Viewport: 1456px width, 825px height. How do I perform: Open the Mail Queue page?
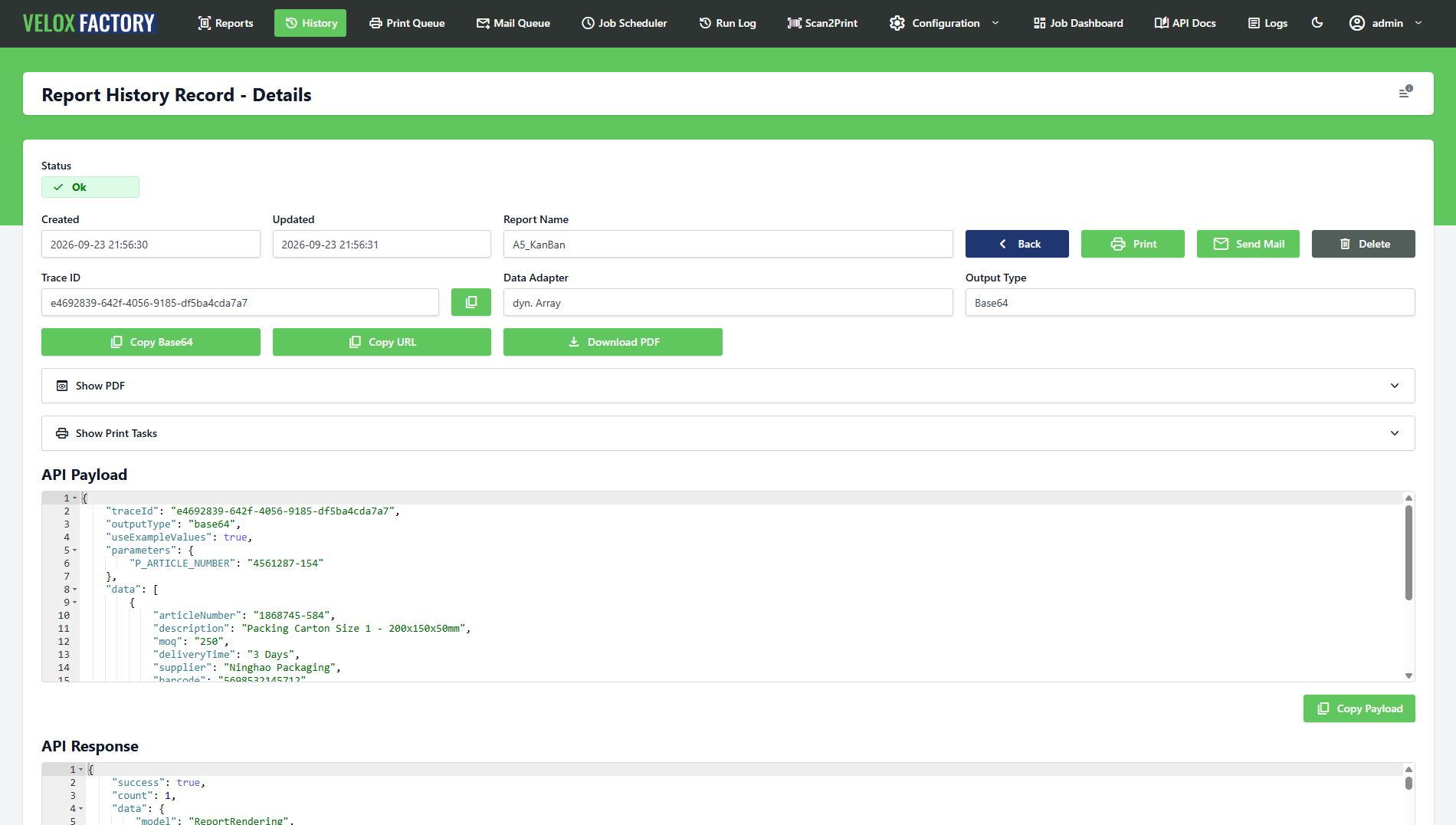(x=513, y=23)
